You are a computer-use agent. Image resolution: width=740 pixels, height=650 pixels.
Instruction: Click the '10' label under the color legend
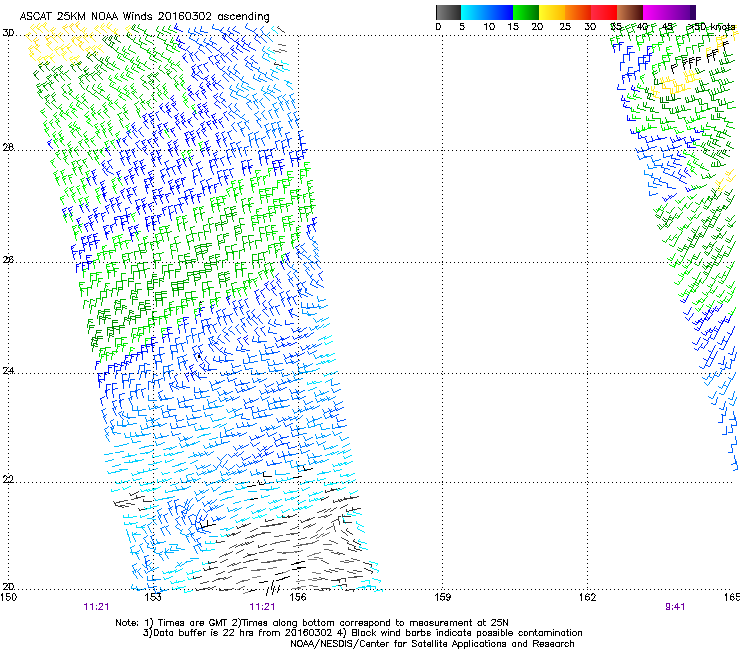click(x=489, y=27)
